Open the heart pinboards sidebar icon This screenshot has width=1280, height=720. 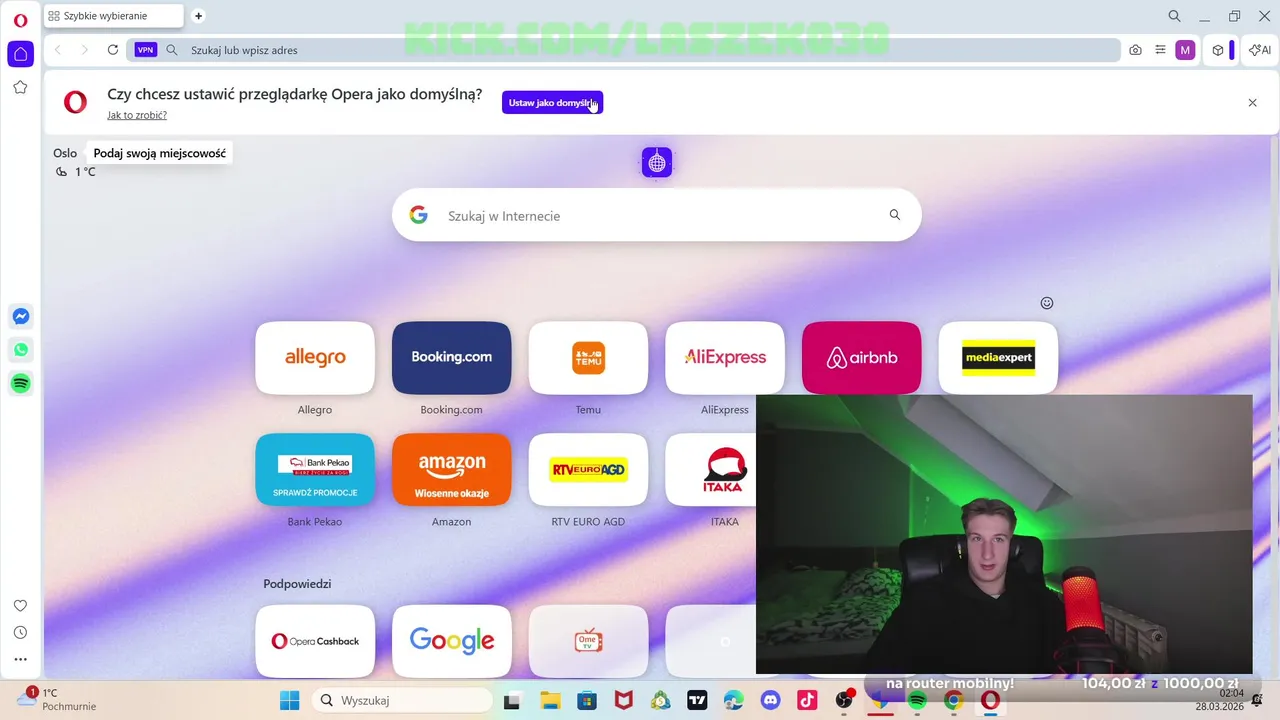(20, 605)
